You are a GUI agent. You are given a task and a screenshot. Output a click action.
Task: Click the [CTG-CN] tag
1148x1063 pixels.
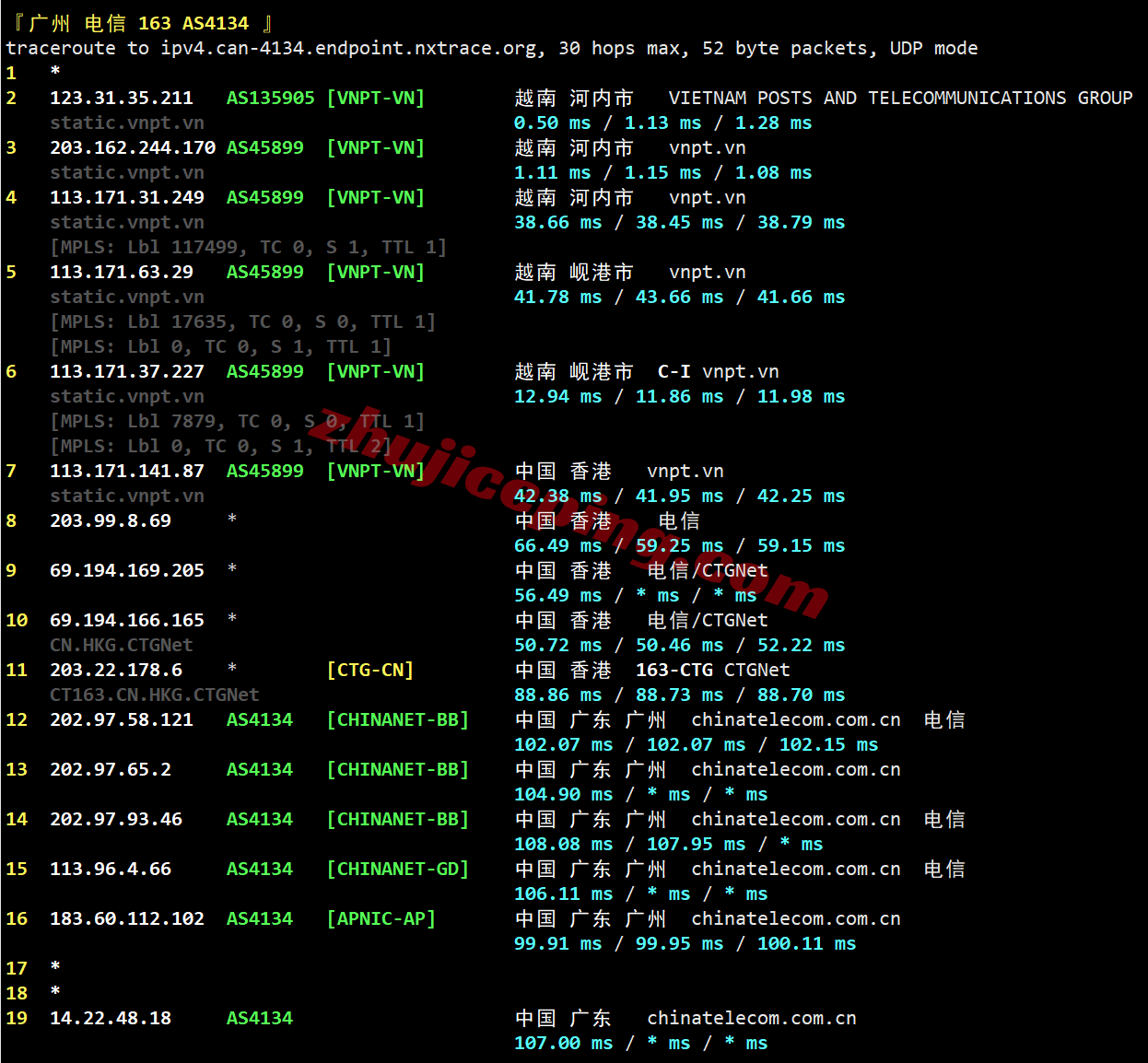[x=370, y=670]
